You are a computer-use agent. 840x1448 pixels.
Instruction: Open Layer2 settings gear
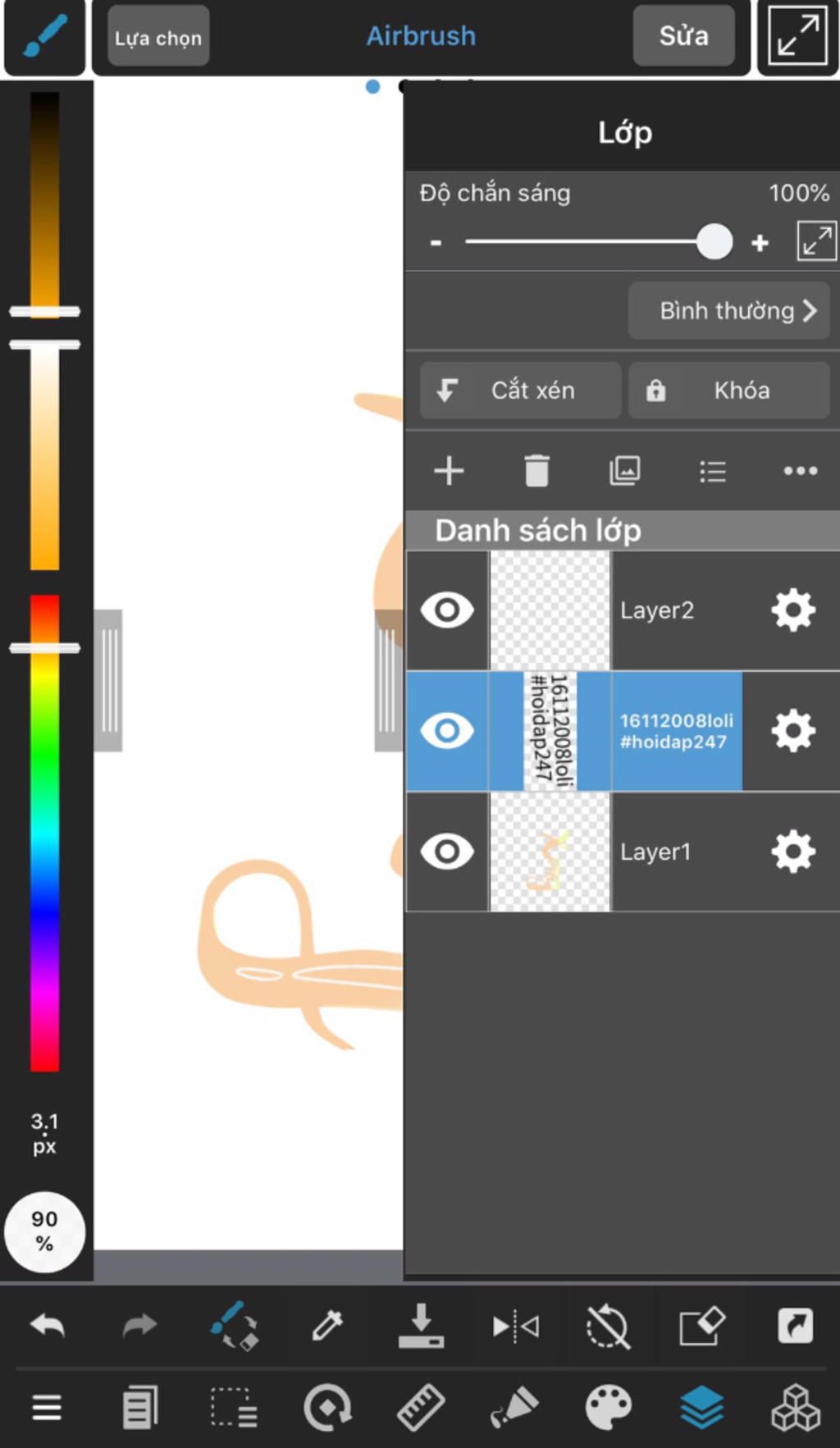(793, 610)
